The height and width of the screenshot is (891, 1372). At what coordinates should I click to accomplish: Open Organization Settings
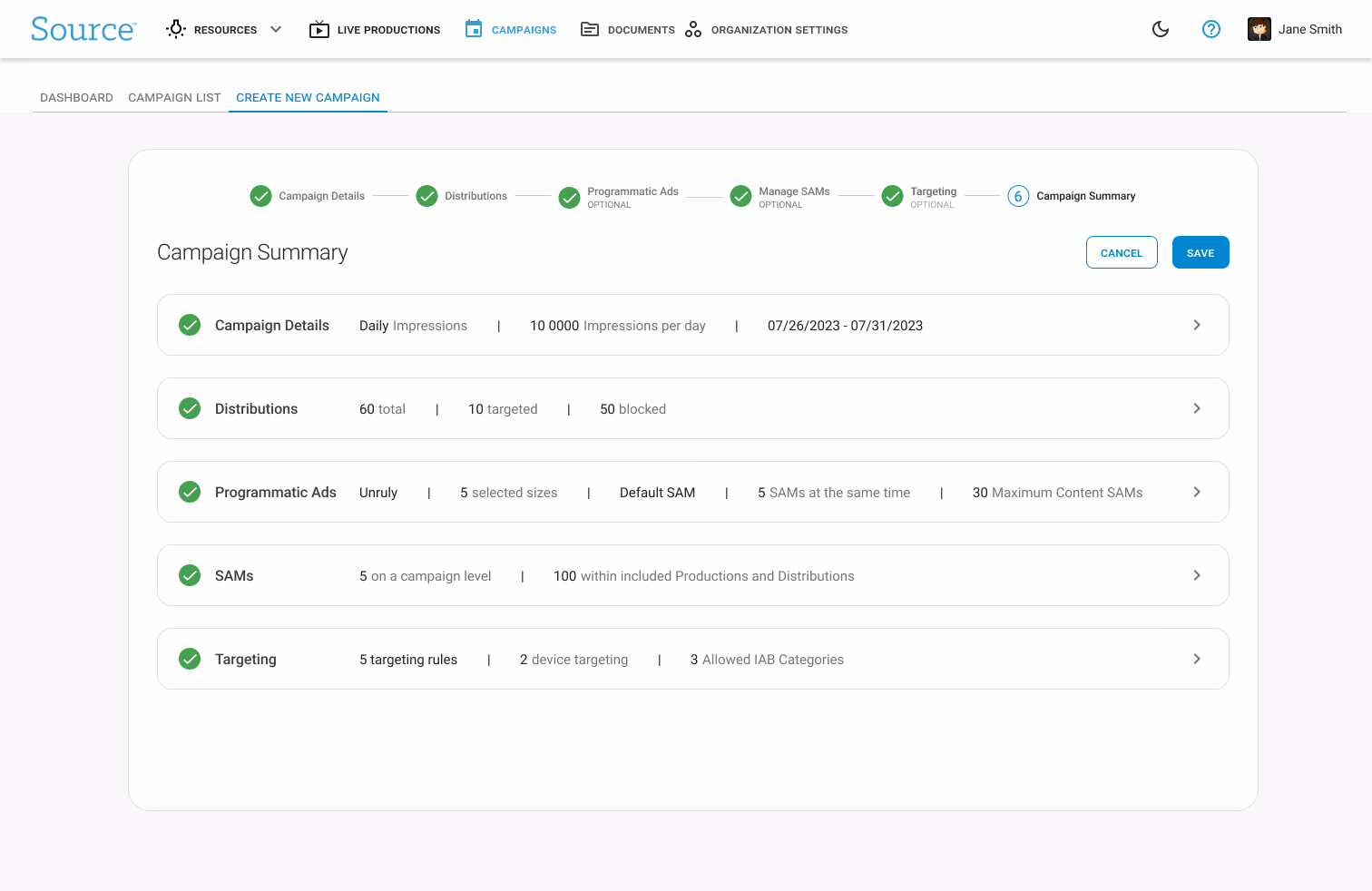point(779,30)
